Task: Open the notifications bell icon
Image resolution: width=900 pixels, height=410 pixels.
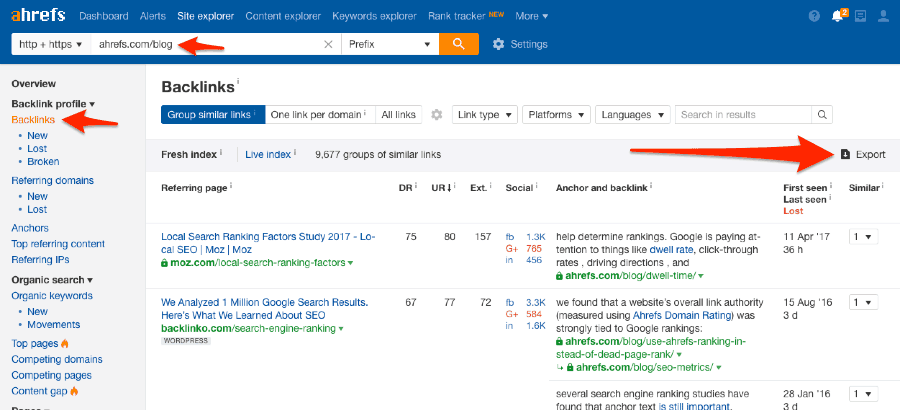Action: pyautogui.click(x=837, y=16)
